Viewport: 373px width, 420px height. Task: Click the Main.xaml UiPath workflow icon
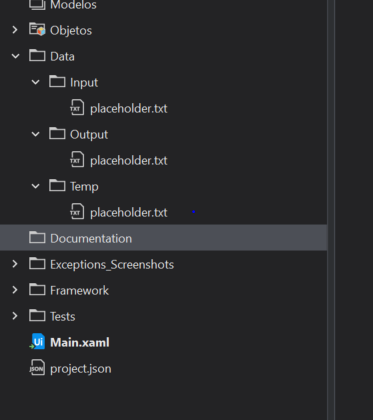coord(37,342)
